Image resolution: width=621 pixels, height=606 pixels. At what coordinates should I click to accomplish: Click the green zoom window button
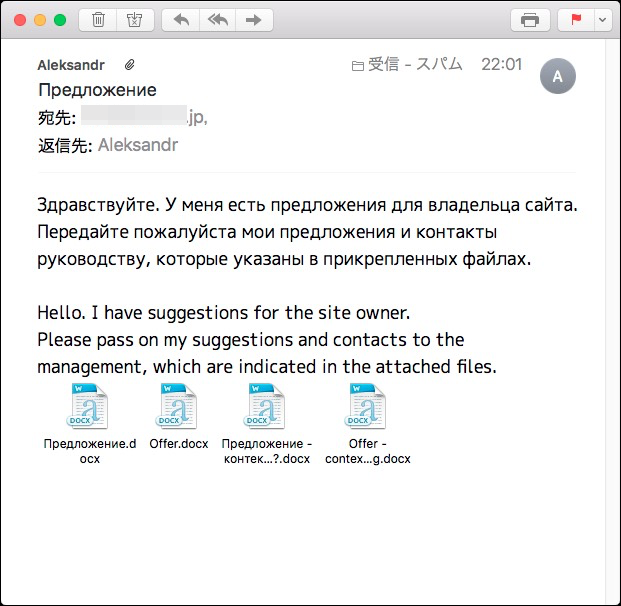tap(60, 20)
